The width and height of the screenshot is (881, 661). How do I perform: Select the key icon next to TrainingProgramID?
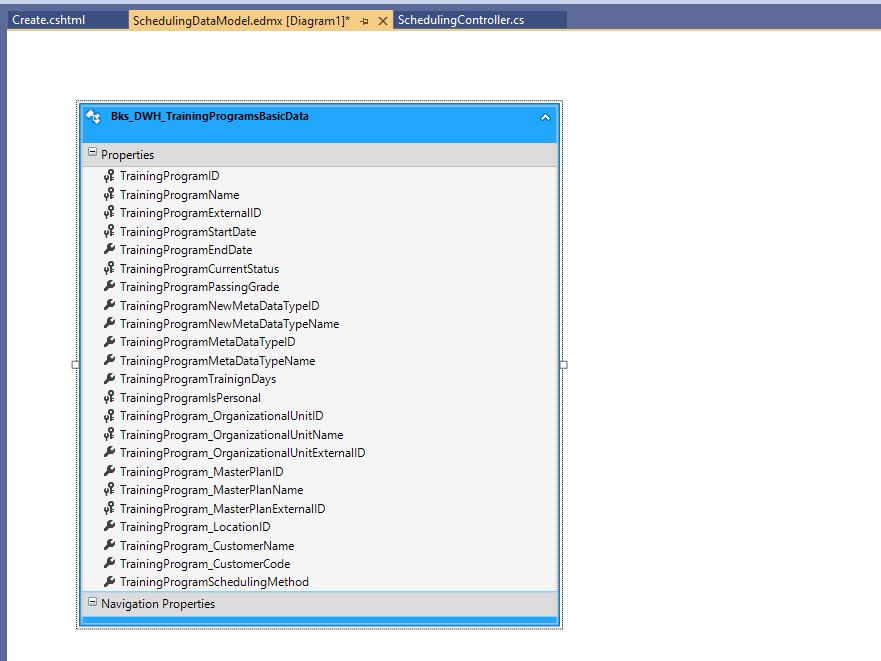[108, 176]
